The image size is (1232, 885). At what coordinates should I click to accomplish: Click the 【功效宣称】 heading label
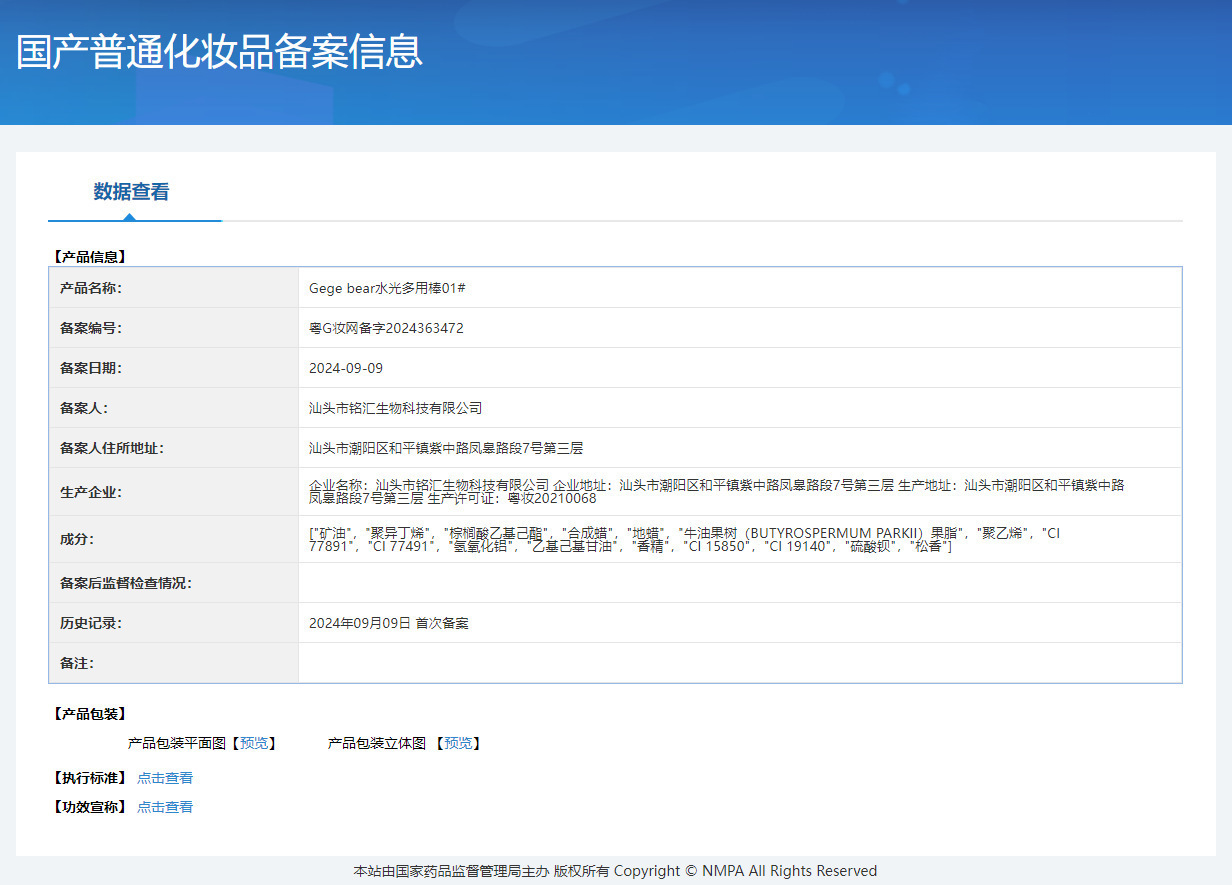click(x=89, y=807)
